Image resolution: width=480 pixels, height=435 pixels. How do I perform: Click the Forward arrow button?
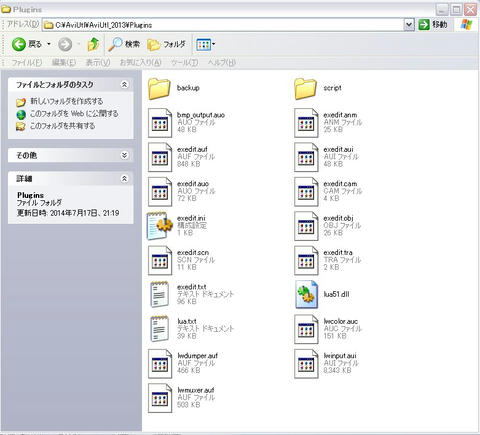(x=65, y=44)
